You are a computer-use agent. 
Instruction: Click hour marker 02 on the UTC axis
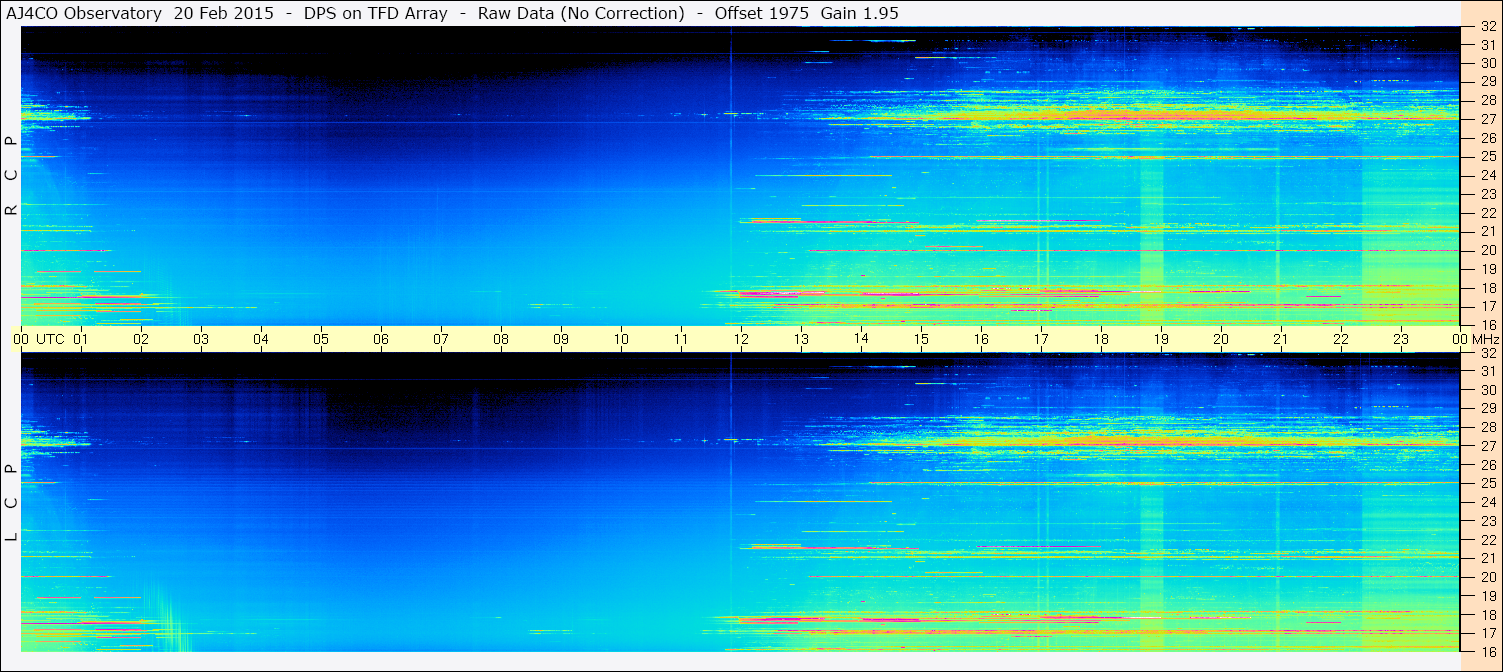point(141,339)
